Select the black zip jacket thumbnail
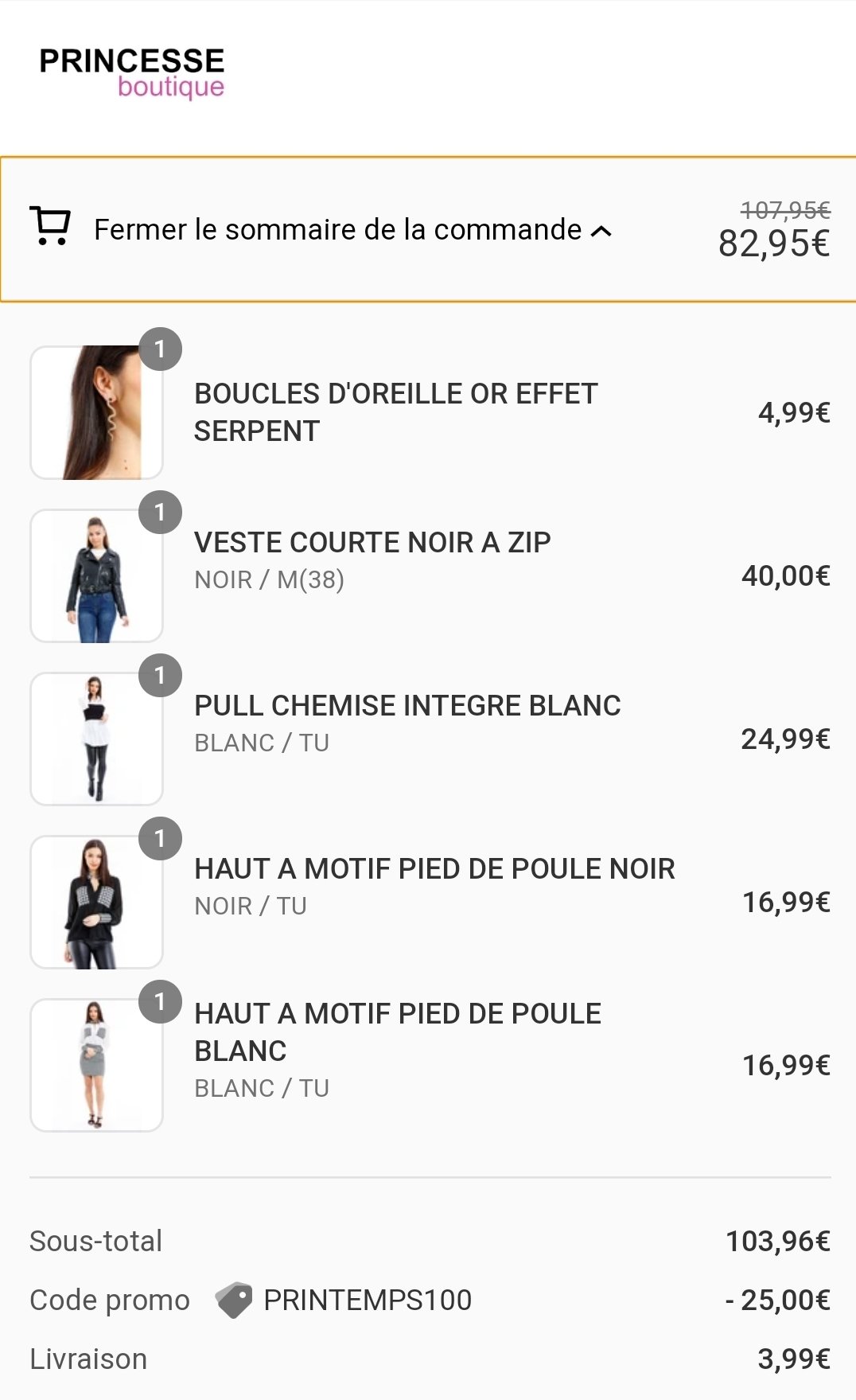Image resolution: width=856 pixels, height=1400 pixels. click(x=96, y=576)
